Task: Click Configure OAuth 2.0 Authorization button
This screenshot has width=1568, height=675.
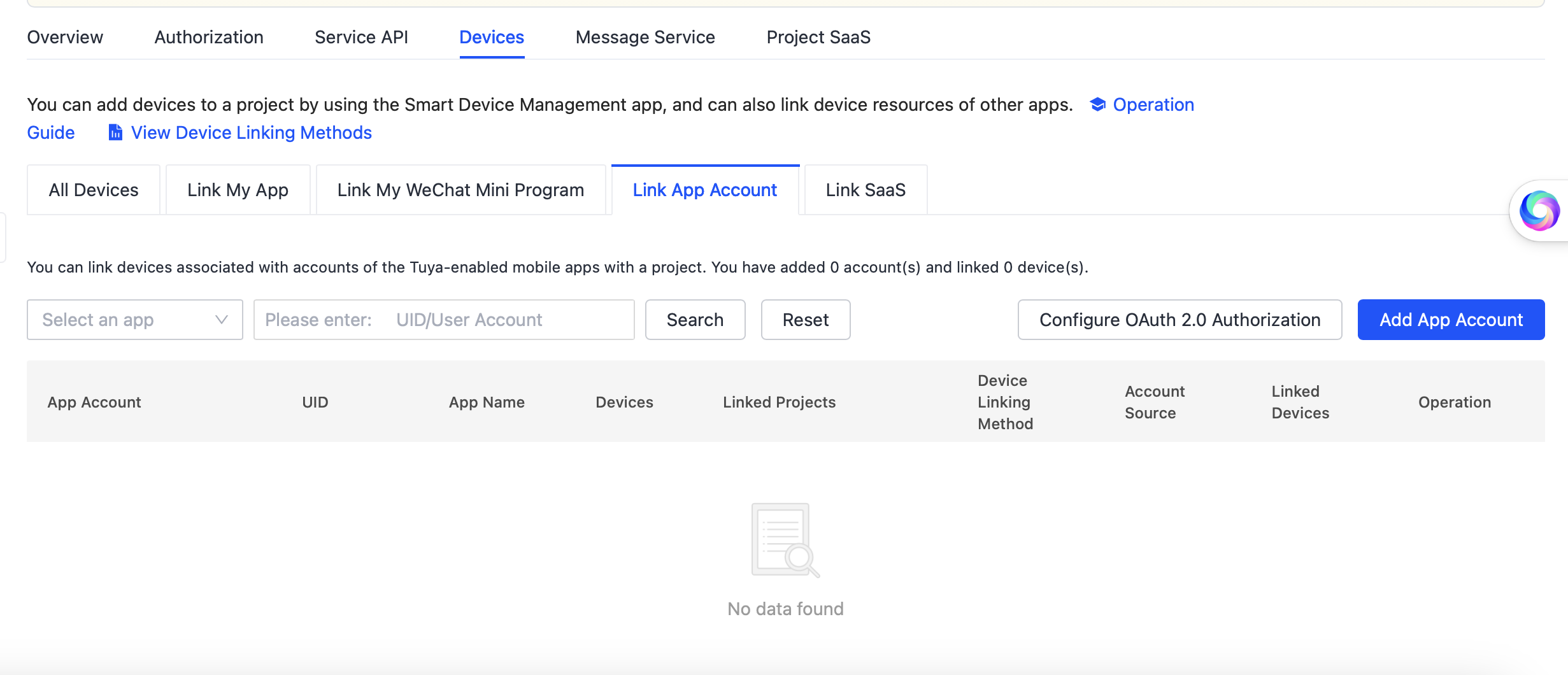Action: 1180,320
